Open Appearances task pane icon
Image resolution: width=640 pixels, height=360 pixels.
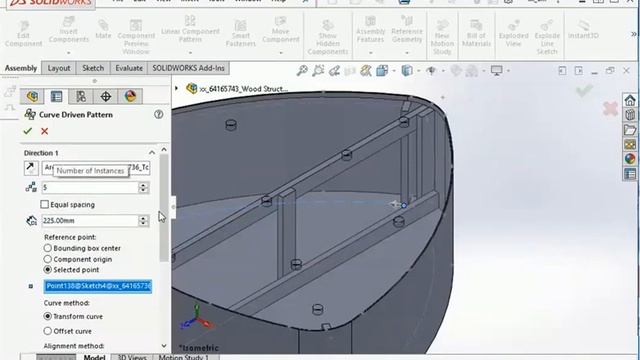(x=630, y=159)
